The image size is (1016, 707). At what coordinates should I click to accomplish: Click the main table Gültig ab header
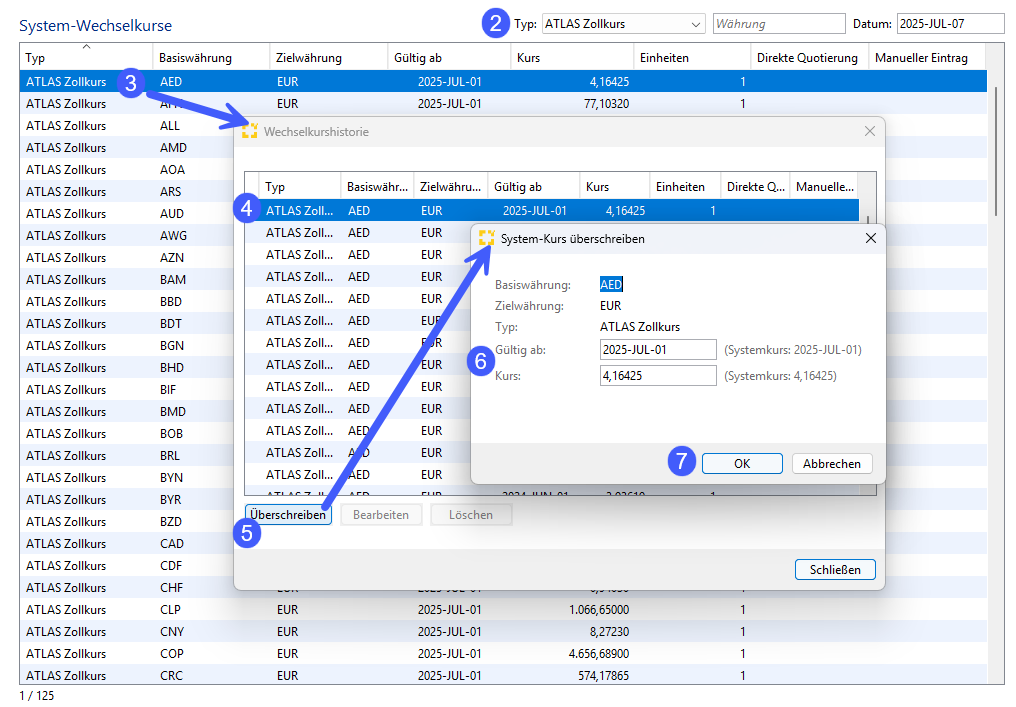449,58
